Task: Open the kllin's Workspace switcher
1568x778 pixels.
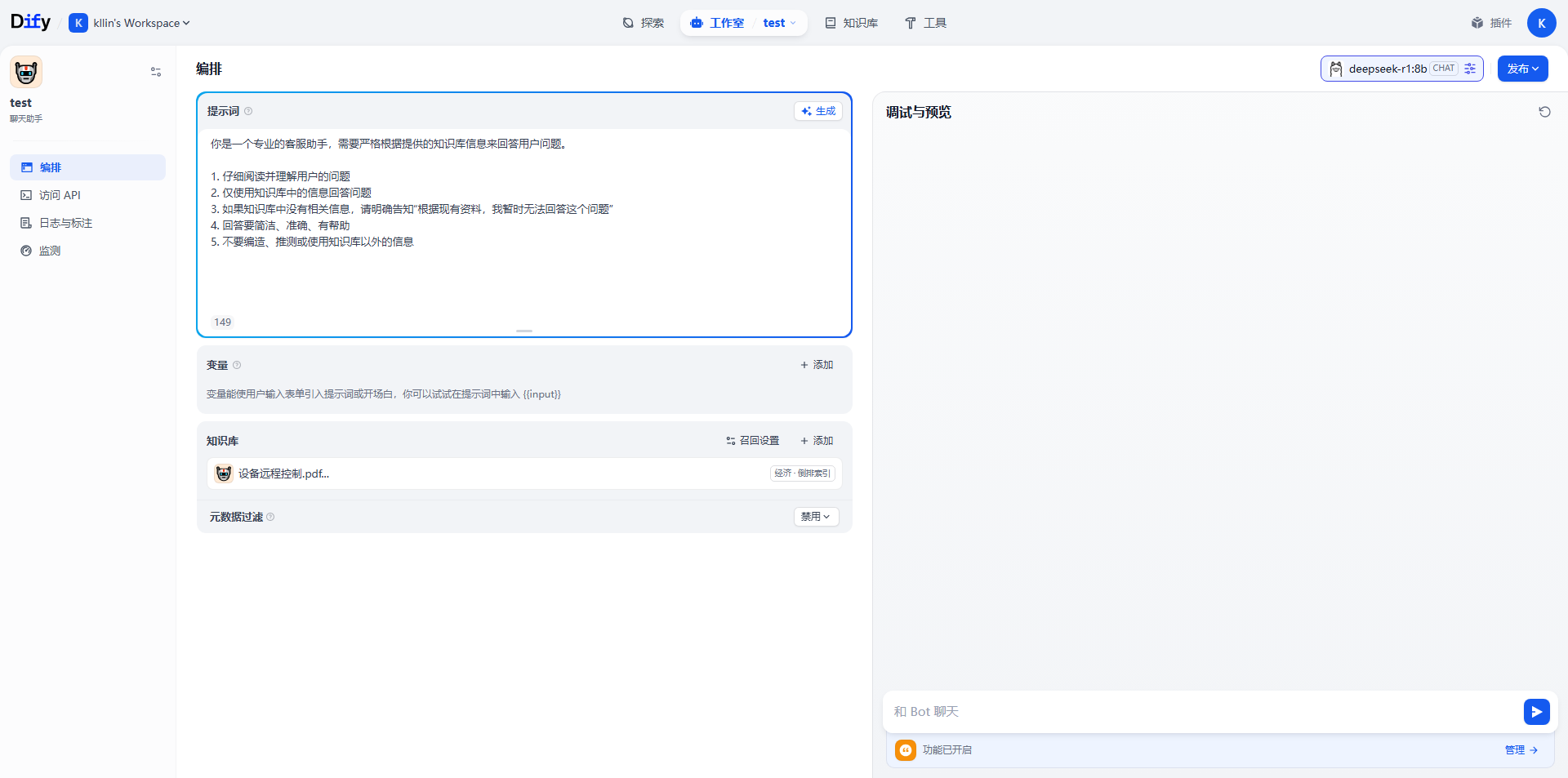Action: [x=130, y=23]
